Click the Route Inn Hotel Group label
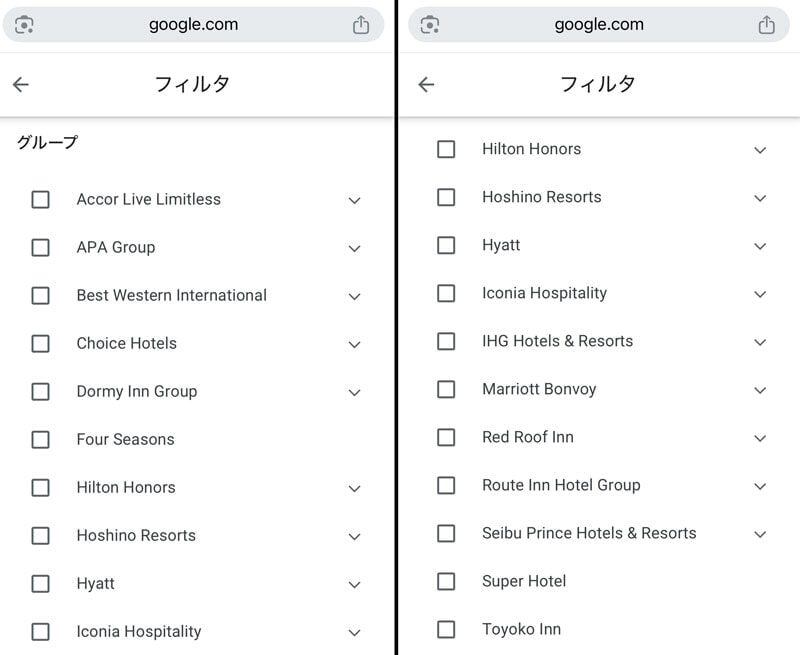The height and width of the screenshot is (655, 800). click(561, 485)
